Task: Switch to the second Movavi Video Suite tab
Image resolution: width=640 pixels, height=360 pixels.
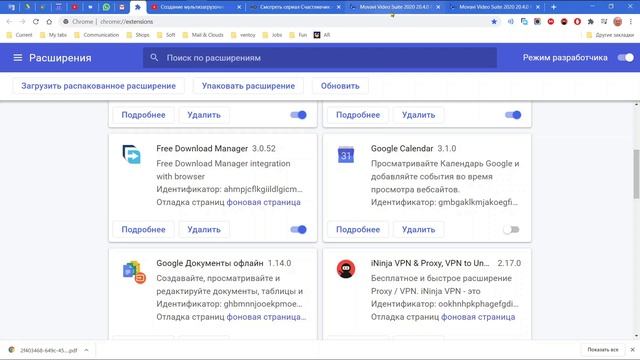Action: pos(494,7)
